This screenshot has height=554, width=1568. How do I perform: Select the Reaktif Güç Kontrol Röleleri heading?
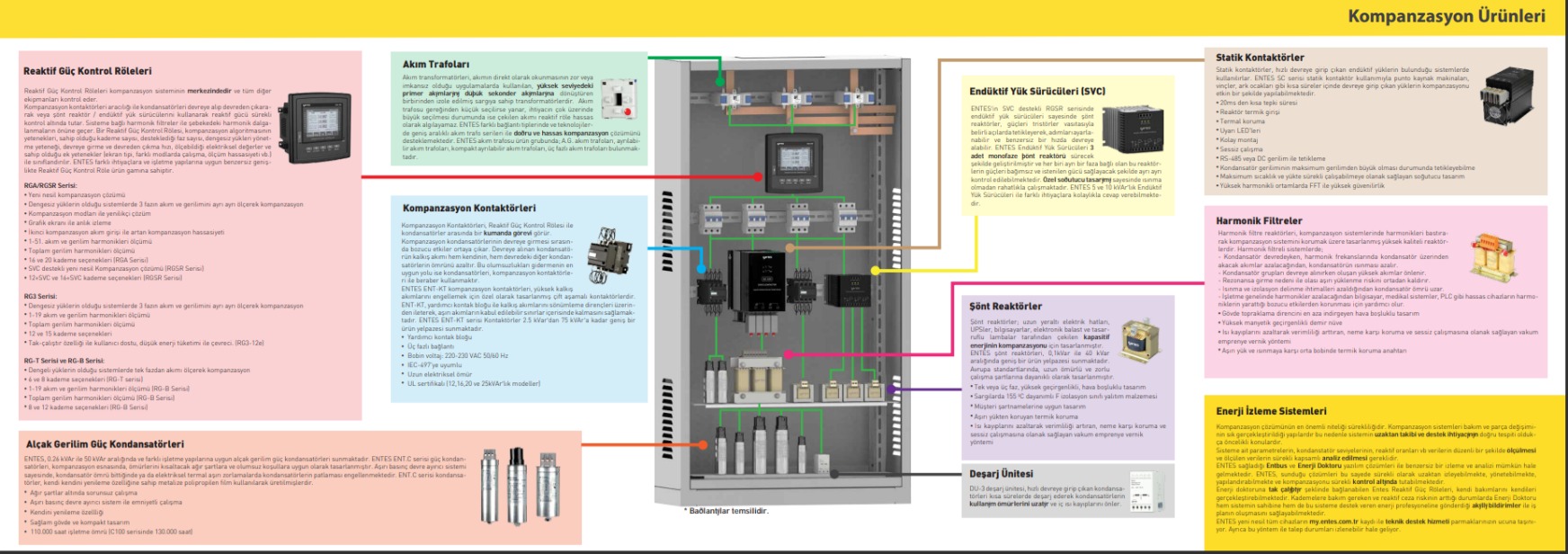coord(87,71)
